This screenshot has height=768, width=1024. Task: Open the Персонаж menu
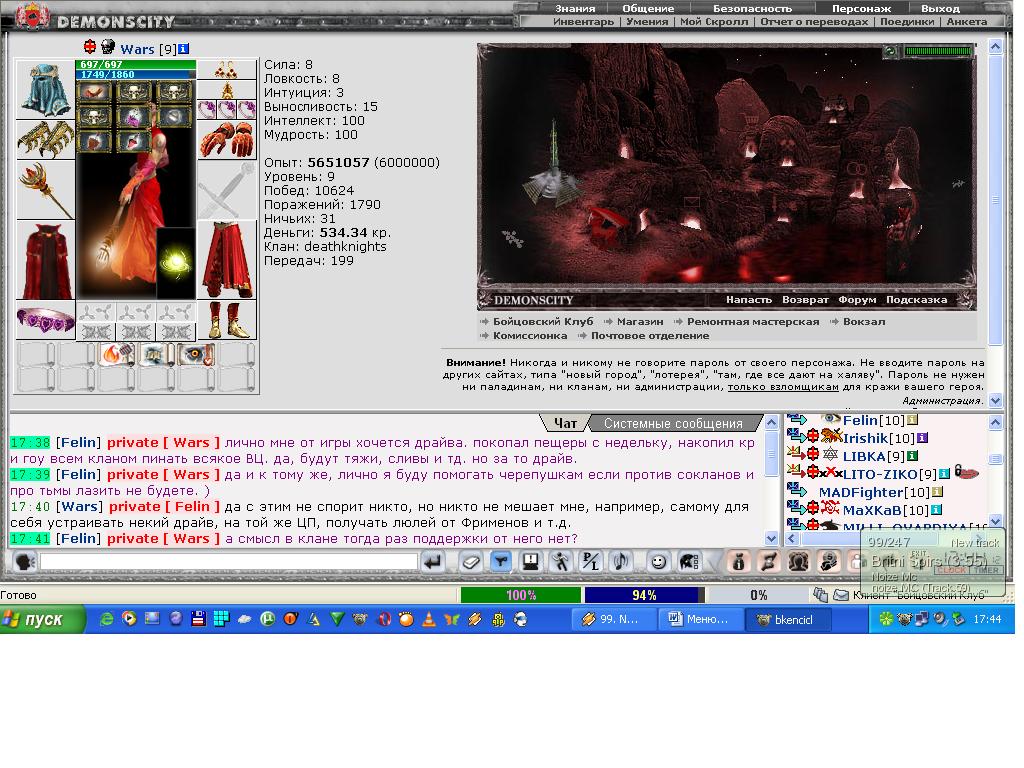pos(861,8)
